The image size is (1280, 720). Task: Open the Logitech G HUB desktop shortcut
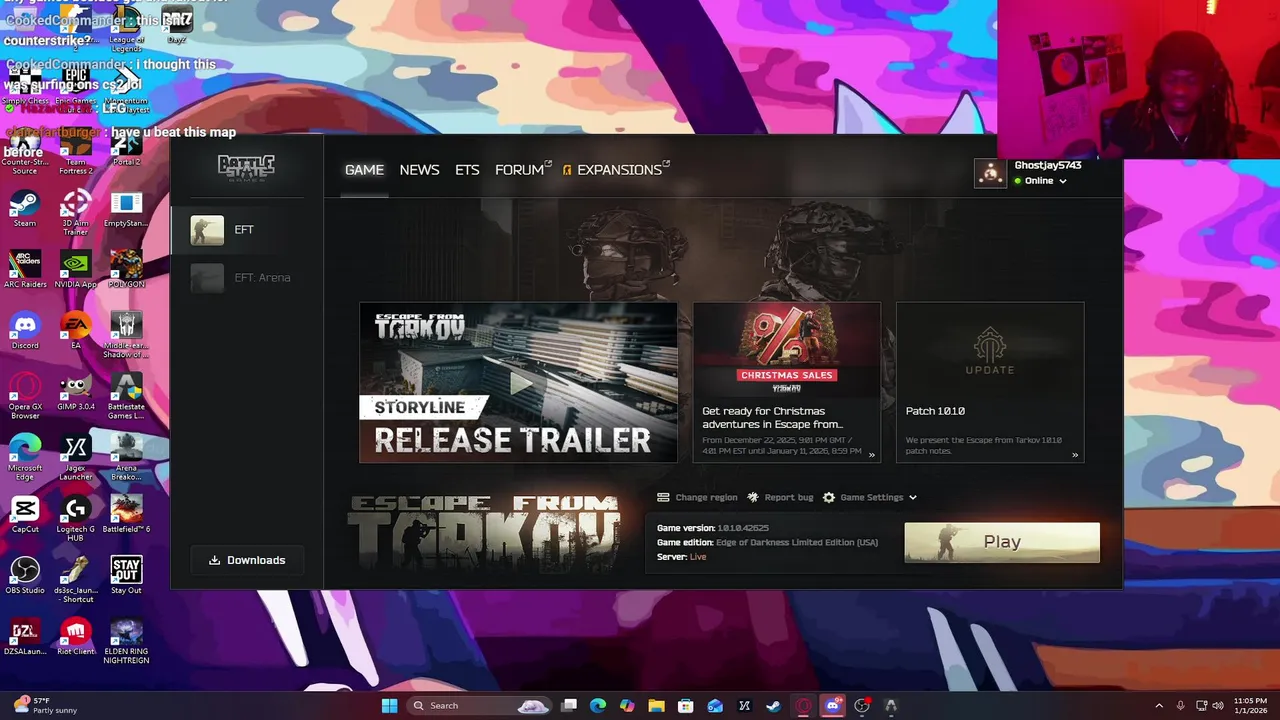click(76, 518)
